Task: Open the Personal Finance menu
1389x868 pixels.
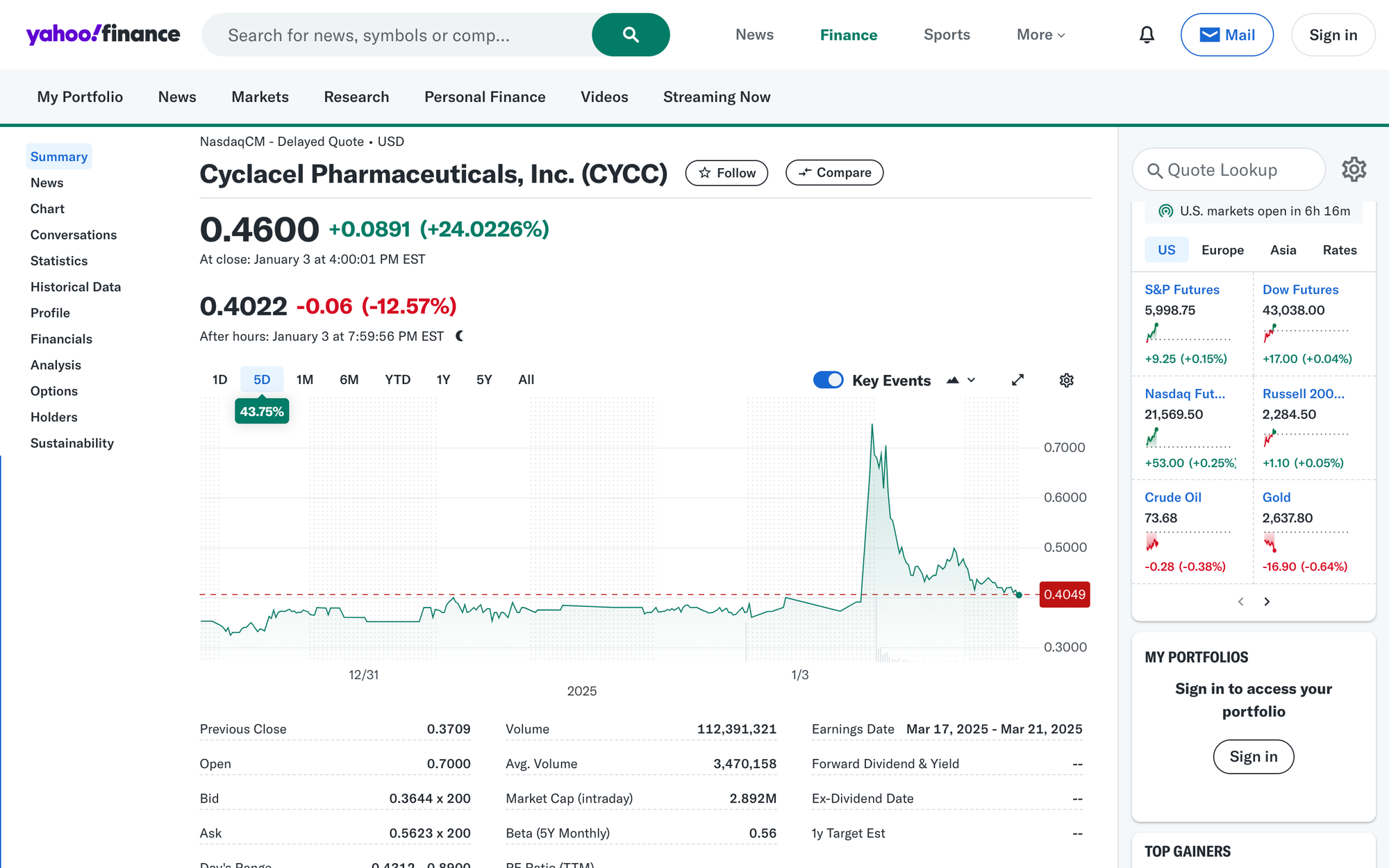Action: click(485, 97)
